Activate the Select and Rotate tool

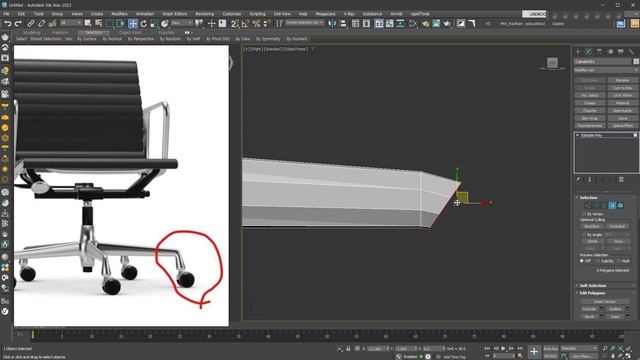[x=143, y=24]
